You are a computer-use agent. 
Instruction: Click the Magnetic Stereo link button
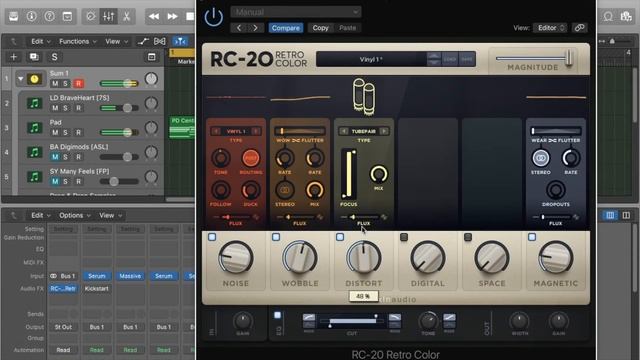540,158
